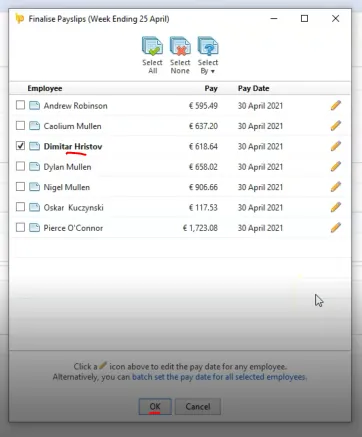Tick the Nigel Mullen checkbox
362x437 pixels.
point(20,186)
